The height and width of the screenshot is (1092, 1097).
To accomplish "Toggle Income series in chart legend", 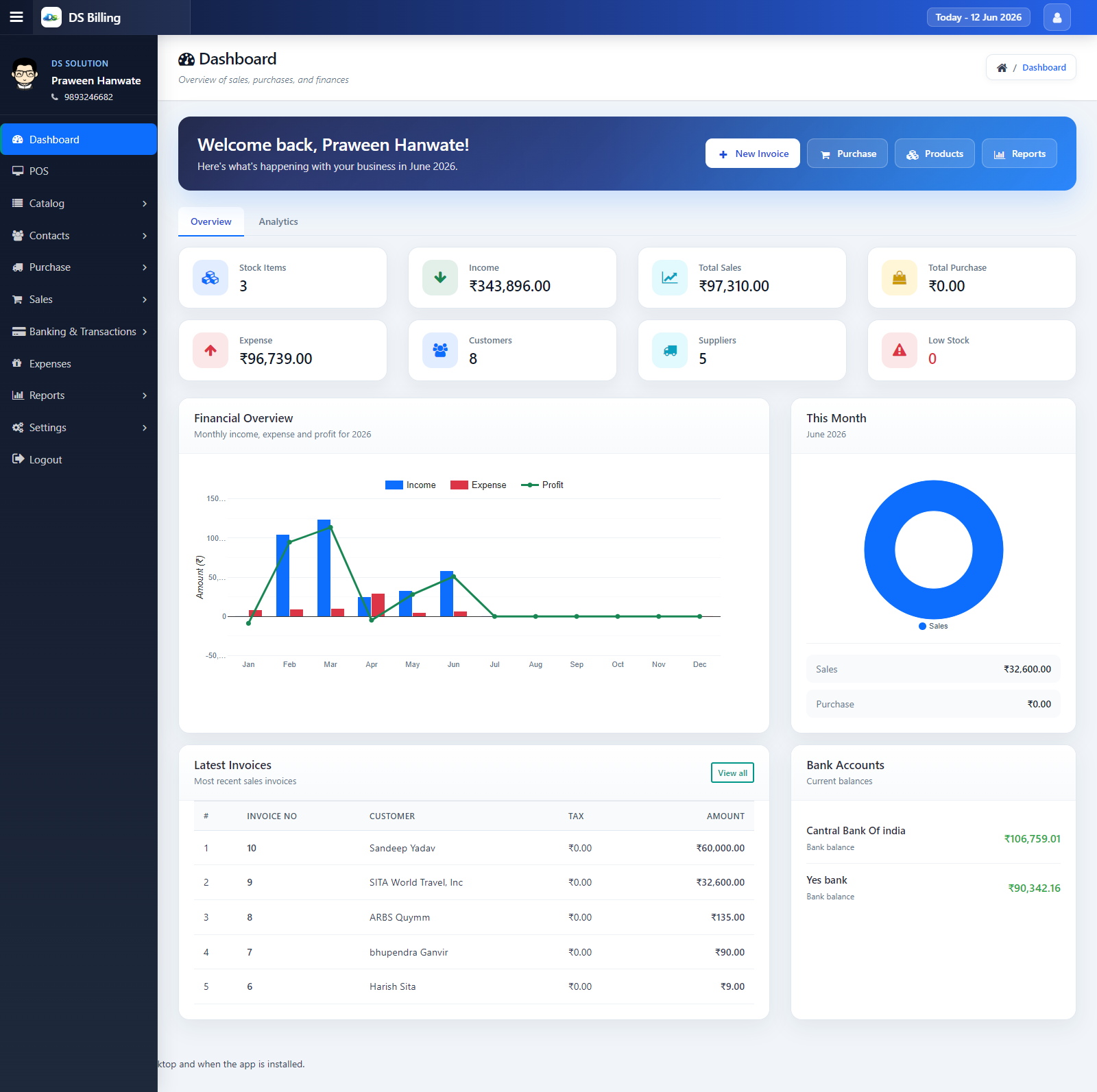I will [410, 485].
